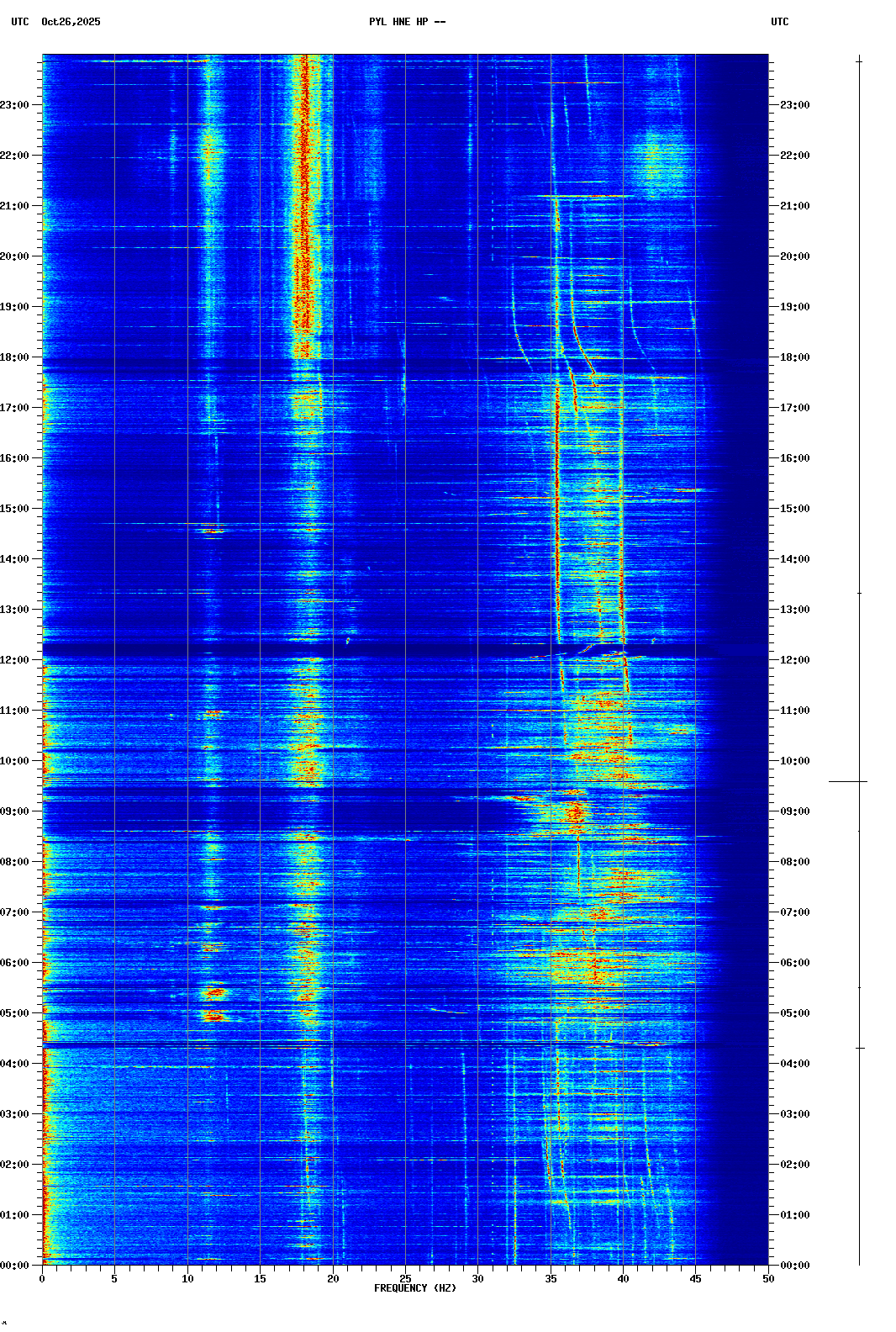Click the 21:00 label on the left time axis

click(15, 206)
